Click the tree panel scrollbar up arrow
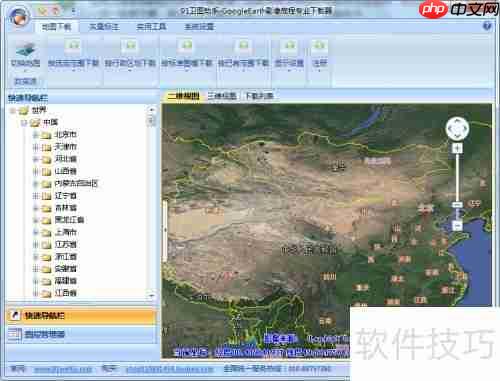The height and width of the screenshot is (381, 500). [x=152, y=109]
